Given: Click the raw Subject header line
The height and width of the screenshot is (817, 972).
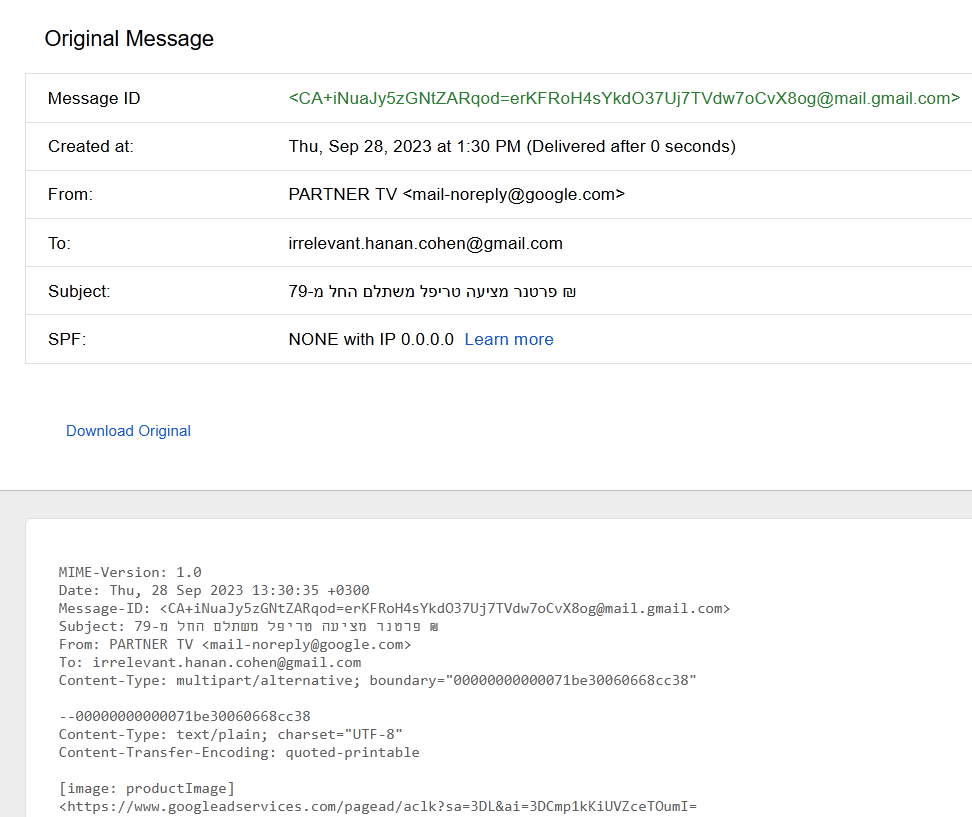Looking at the screenshot, I should pos(249,626).
